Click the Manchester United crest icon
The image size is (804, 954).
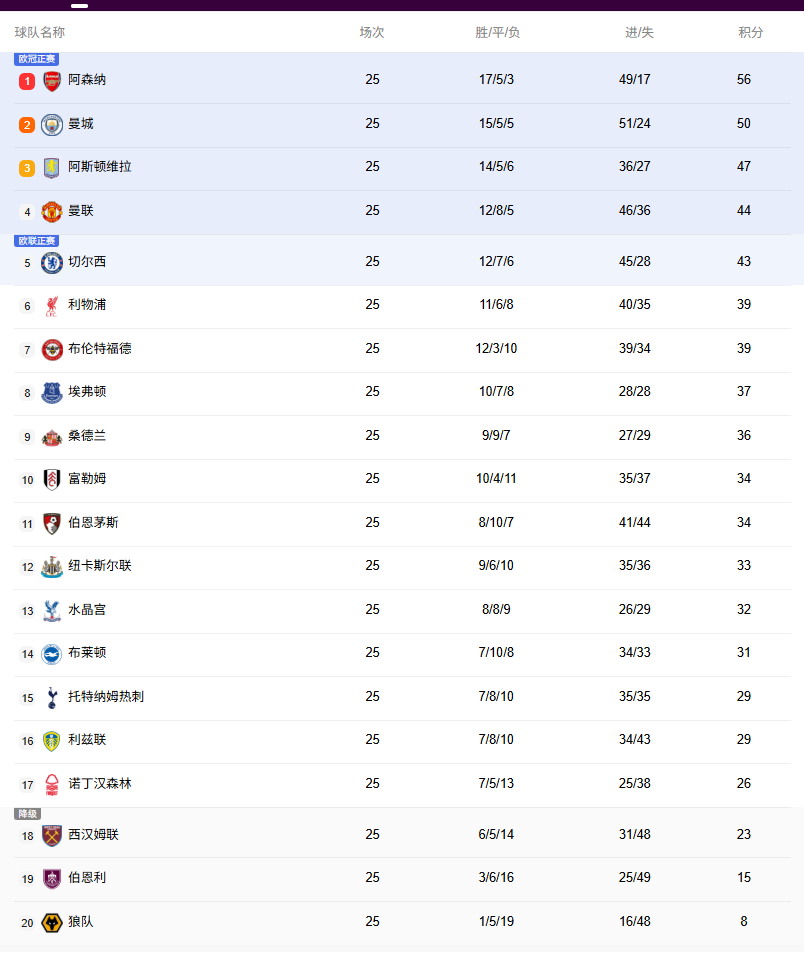tap(52, 212)
